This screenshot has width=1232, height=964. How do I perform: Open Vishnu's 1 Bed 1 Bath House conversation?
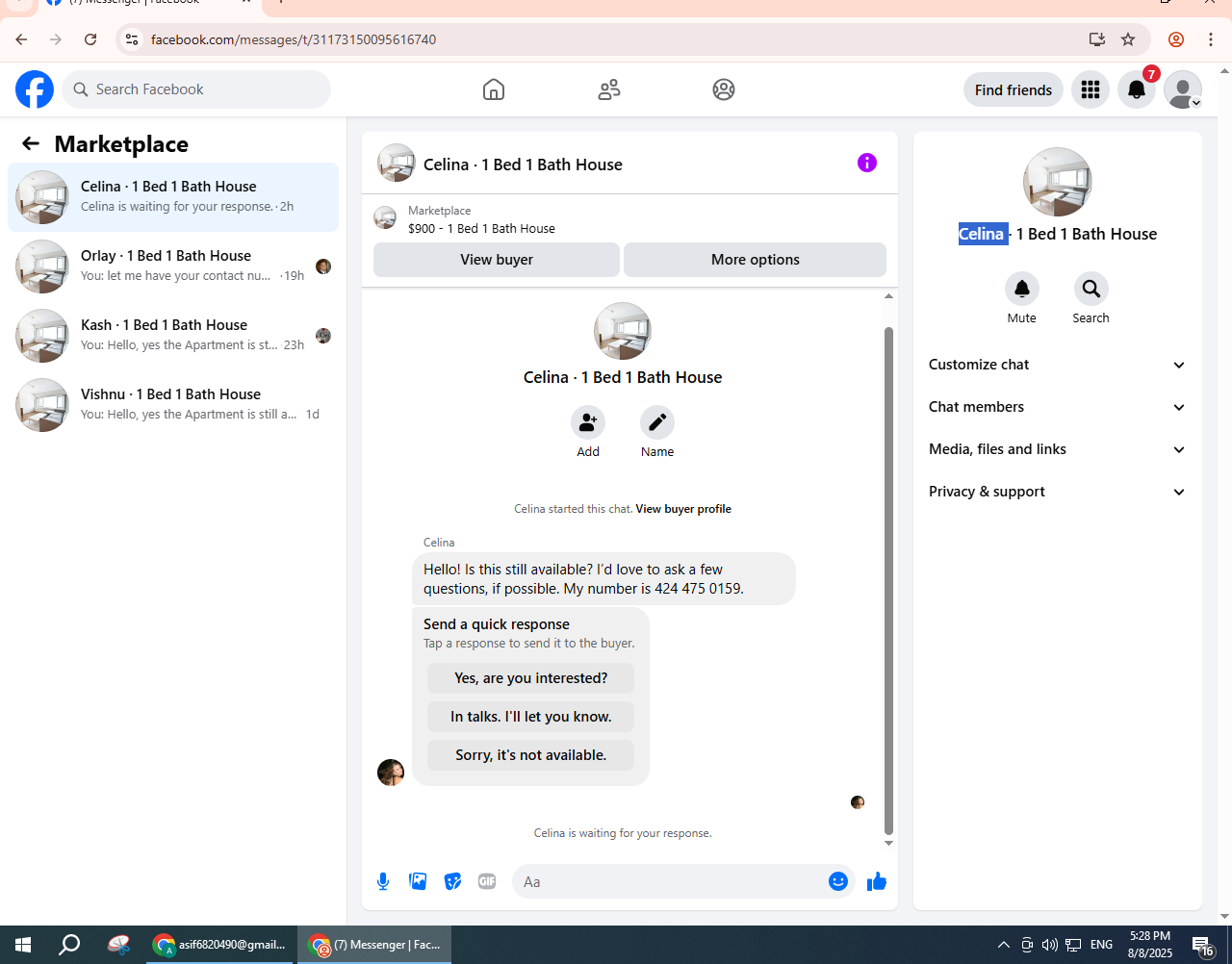point(173,405)
